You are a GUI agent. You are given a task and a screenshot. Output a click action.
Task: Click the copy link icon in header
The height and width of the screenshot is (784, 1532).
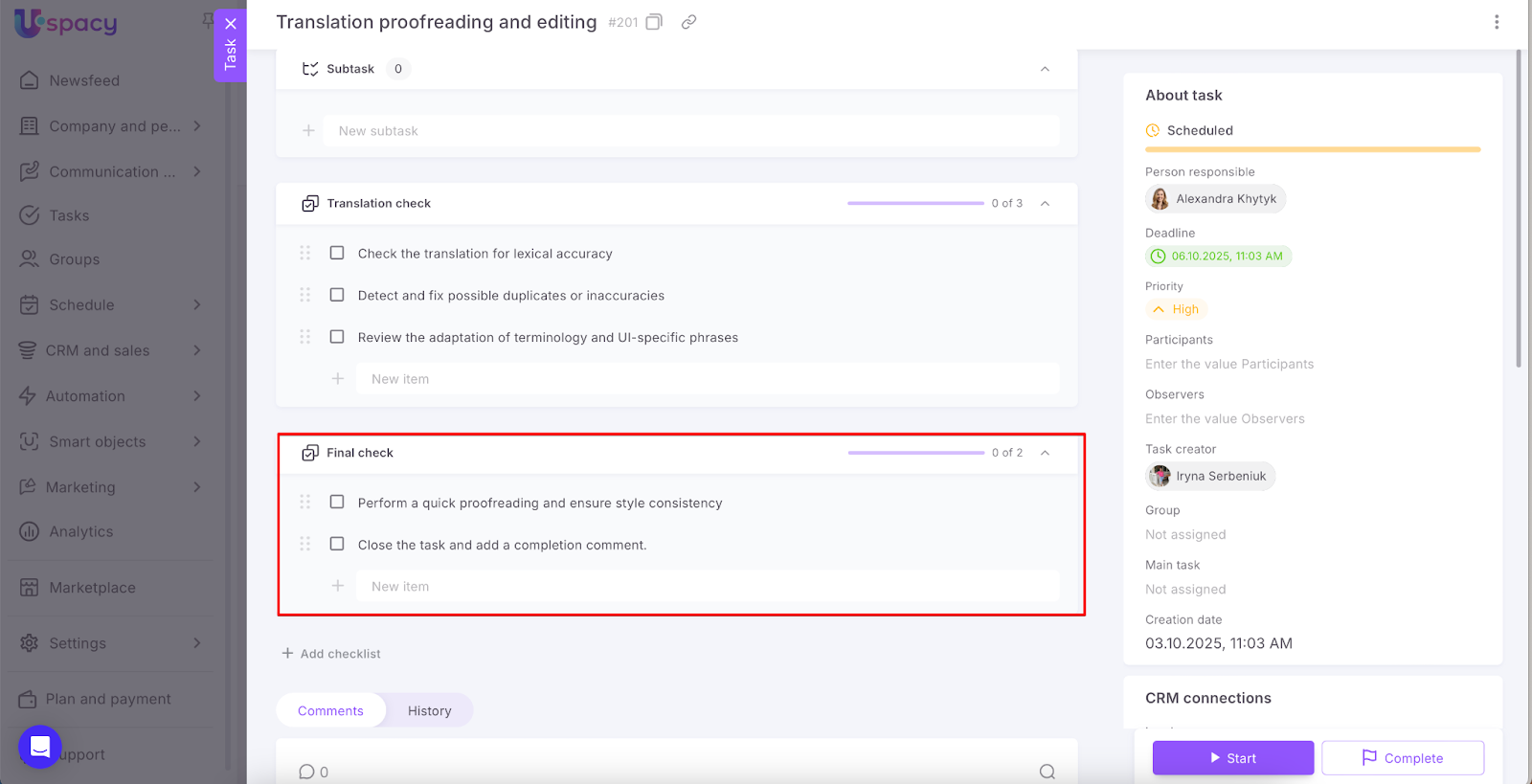click(x=688, y=22)
